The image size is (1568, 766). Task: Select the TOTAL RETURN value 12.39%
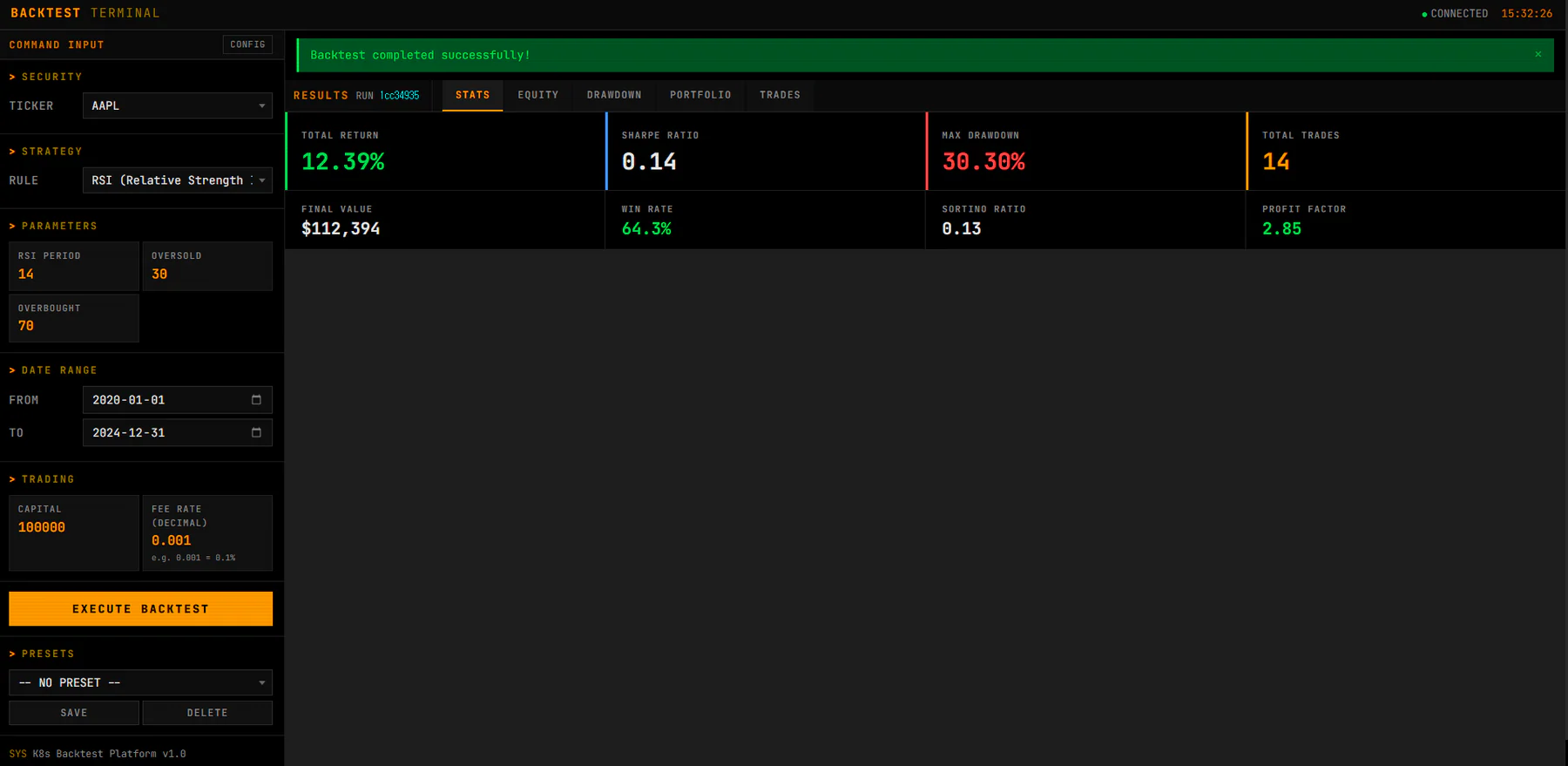coord(343,162)
